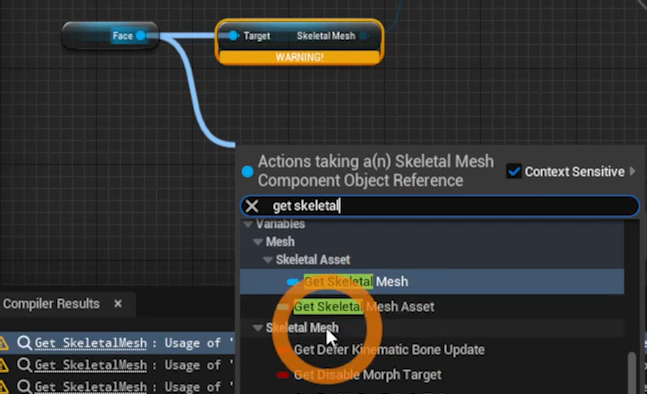Open the Context Sensitive options arrow

(633, 171)
